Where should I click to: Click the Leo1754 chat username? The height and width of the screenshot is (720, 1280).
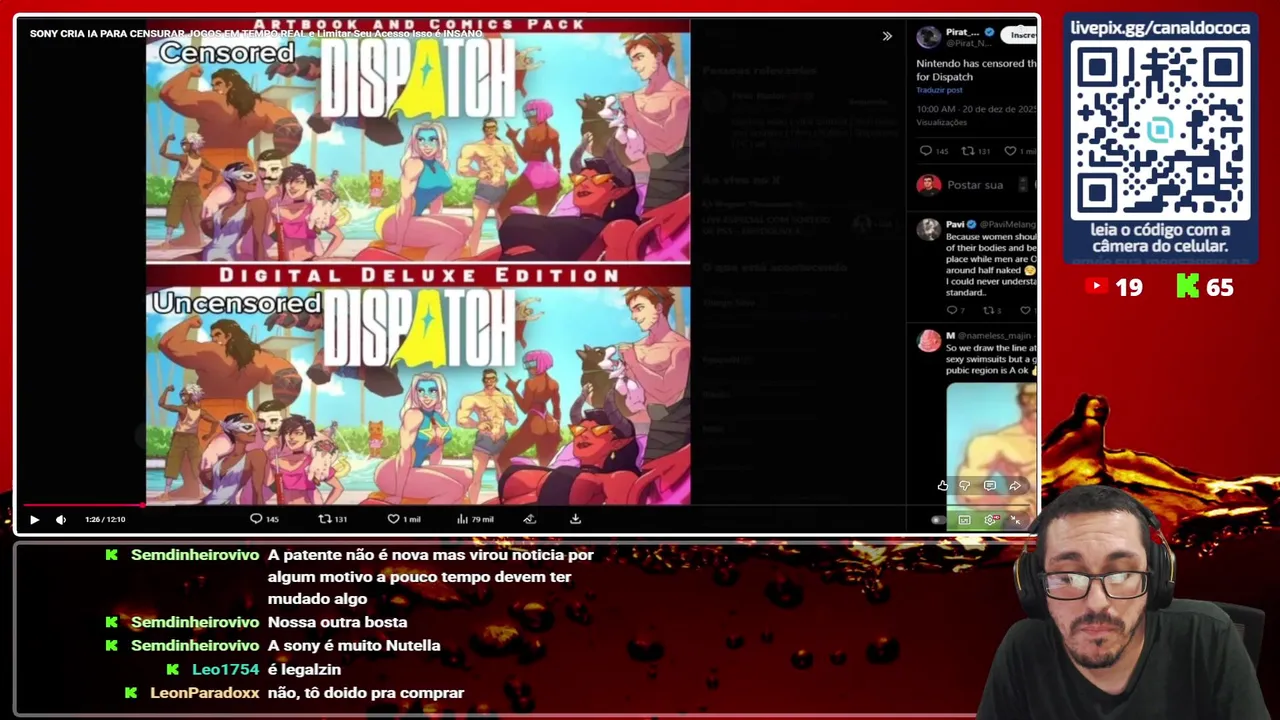pyautogui.click(x=225, y=670)
